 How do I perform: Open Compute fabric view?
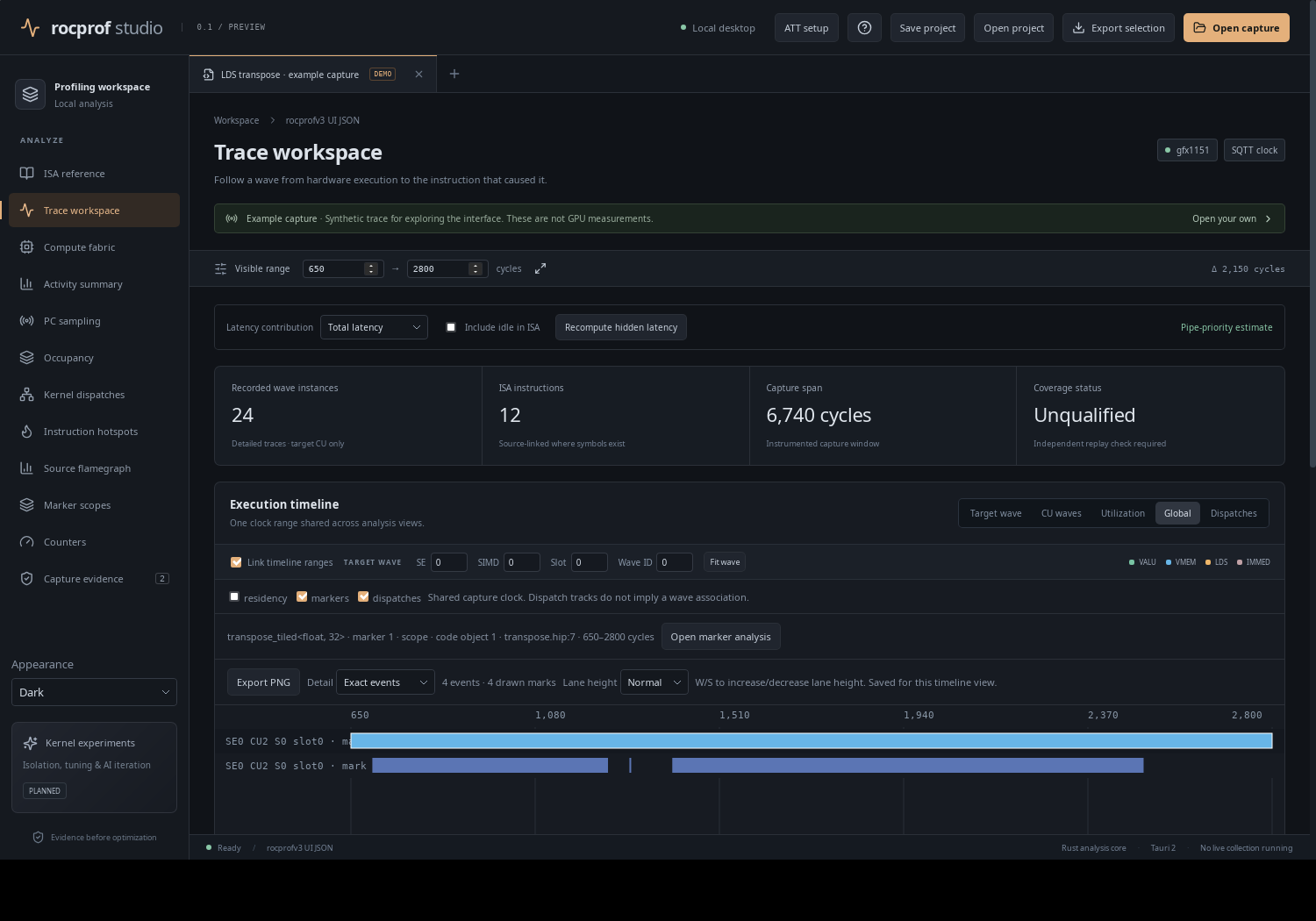(94, 247)
